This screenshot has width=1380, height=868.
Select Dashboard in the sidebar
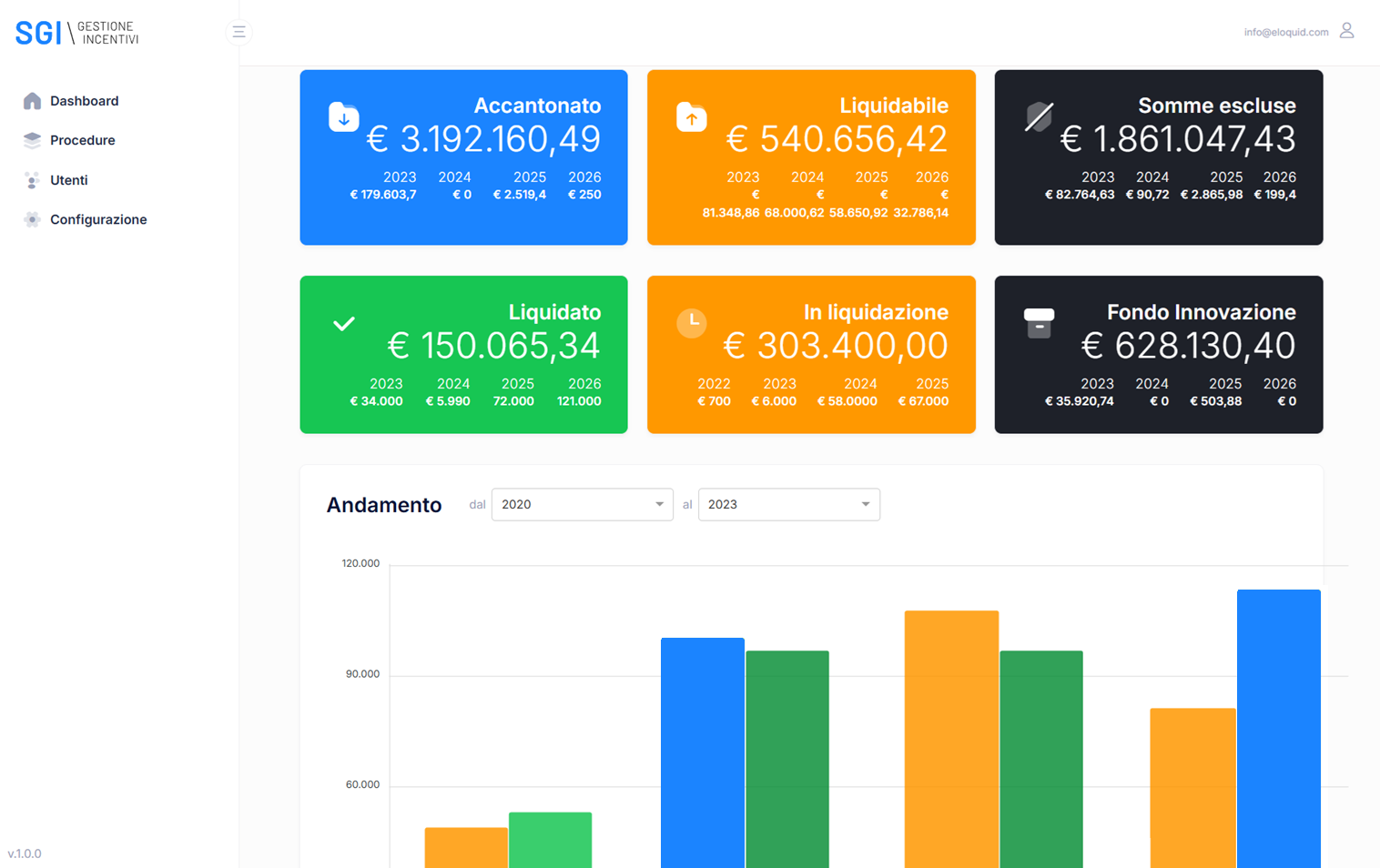point(86,100)
